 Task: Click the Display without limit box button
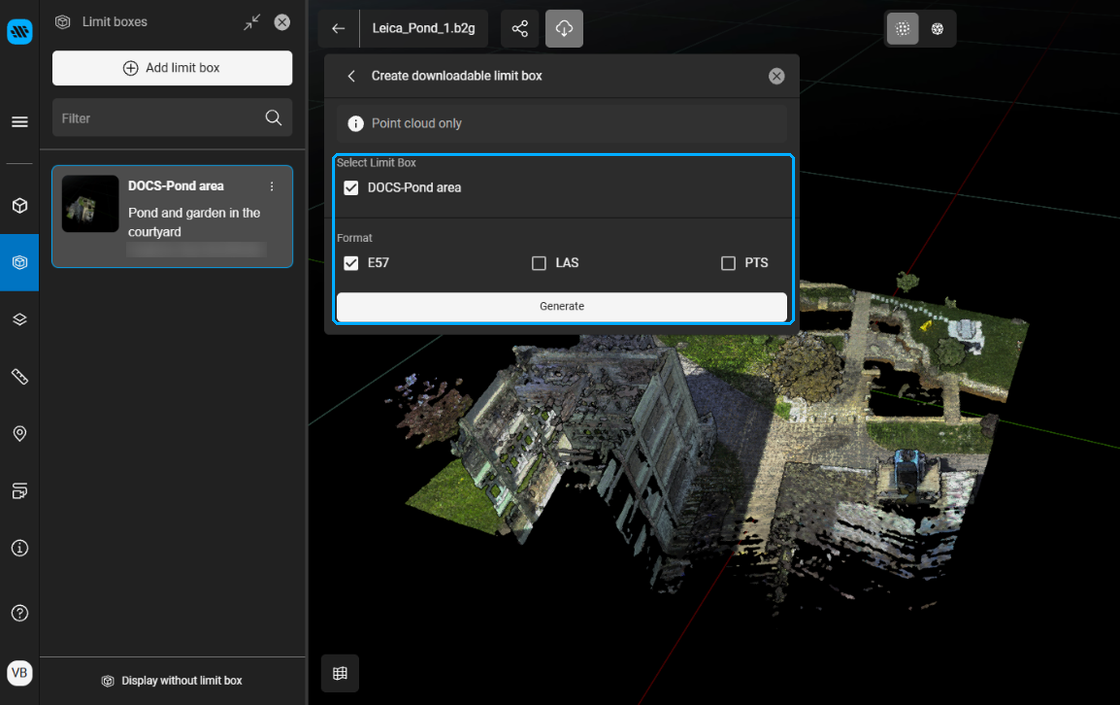pos(172,681)
